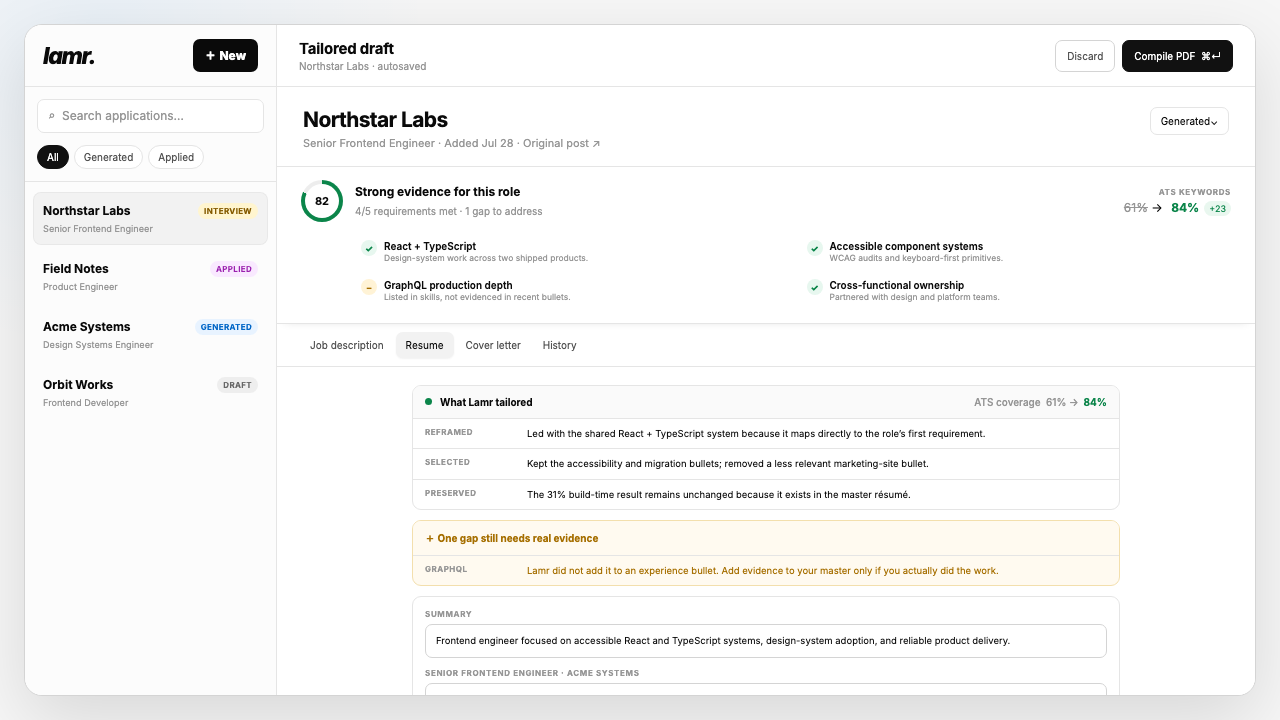Discard the tailored draft
This screenshot has height=720, width=1280.
pos(1085,56)
